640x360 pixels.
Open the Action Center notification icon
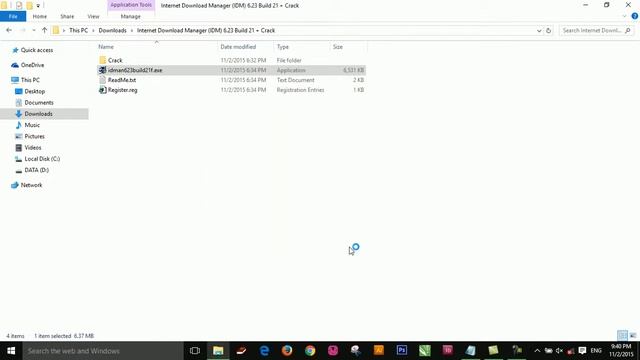(x=582, y=351)
